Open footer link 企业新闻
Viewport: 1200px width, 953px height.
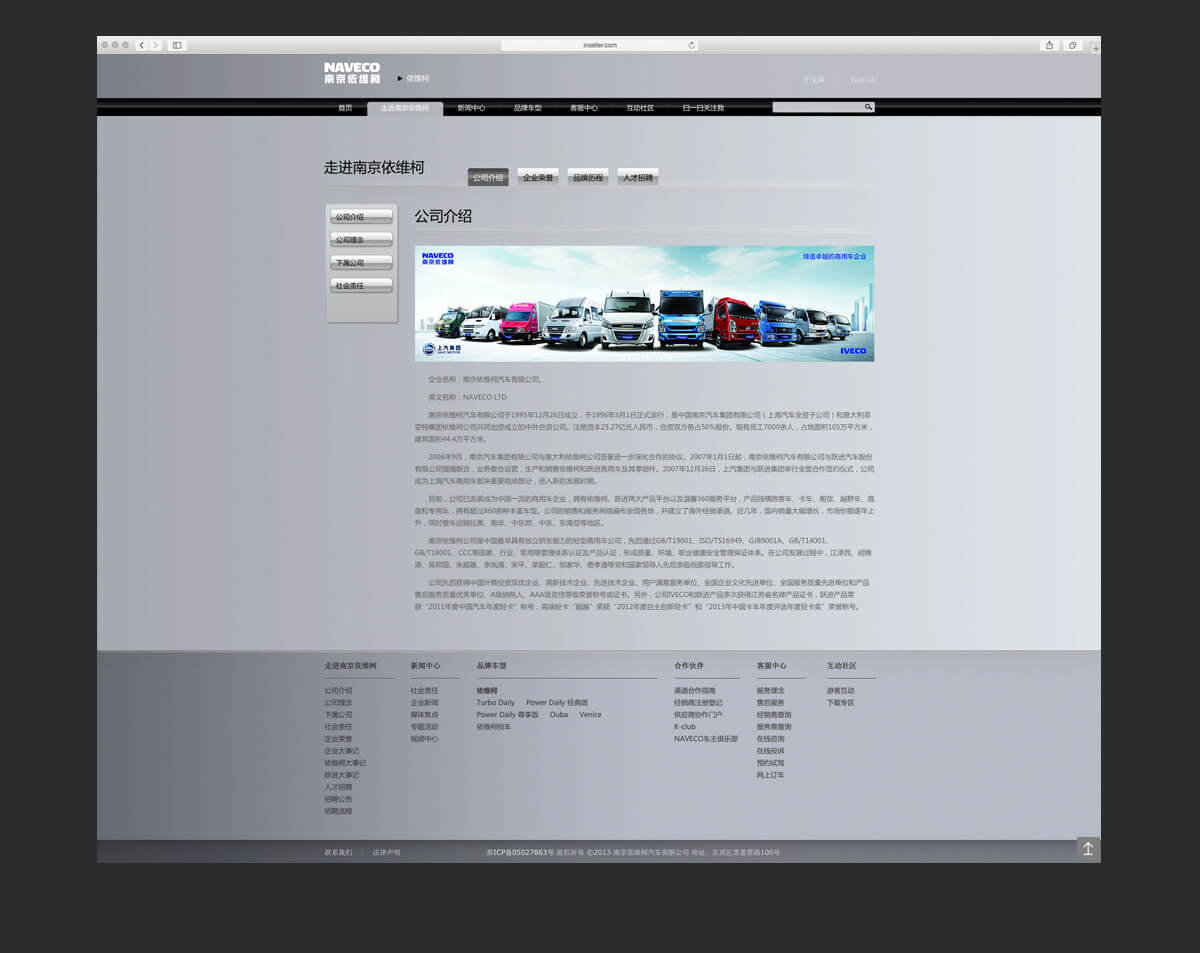pos(424,703)
